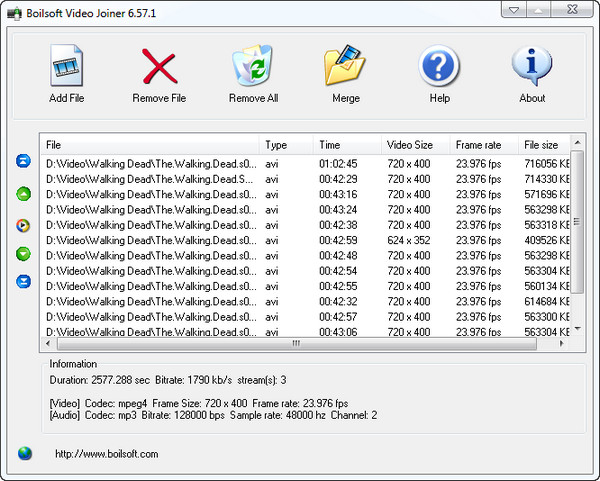Image resolution: width=600 pixels, height=481 pixels.
Task: Click the 560134 KB file size cell
Action: click(x=547, y=286)
